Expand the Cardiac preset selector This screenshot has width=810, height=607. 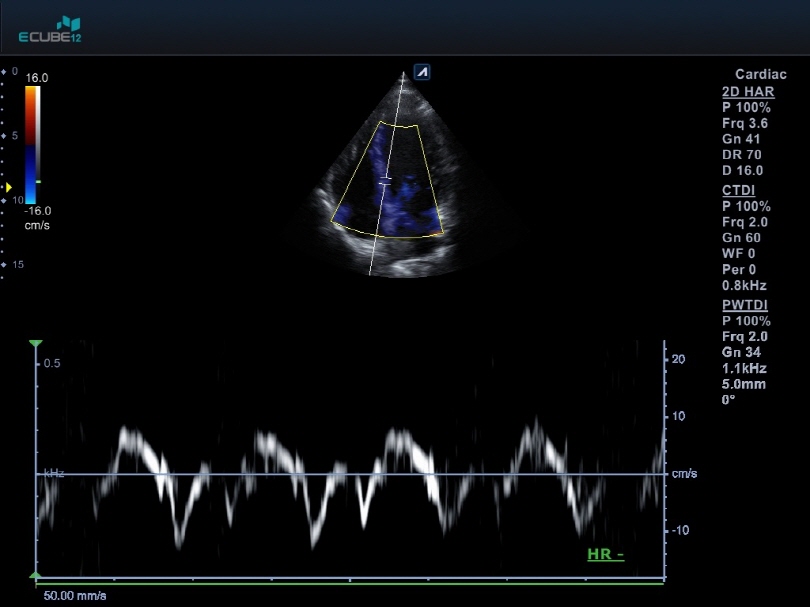pos(761,74)
